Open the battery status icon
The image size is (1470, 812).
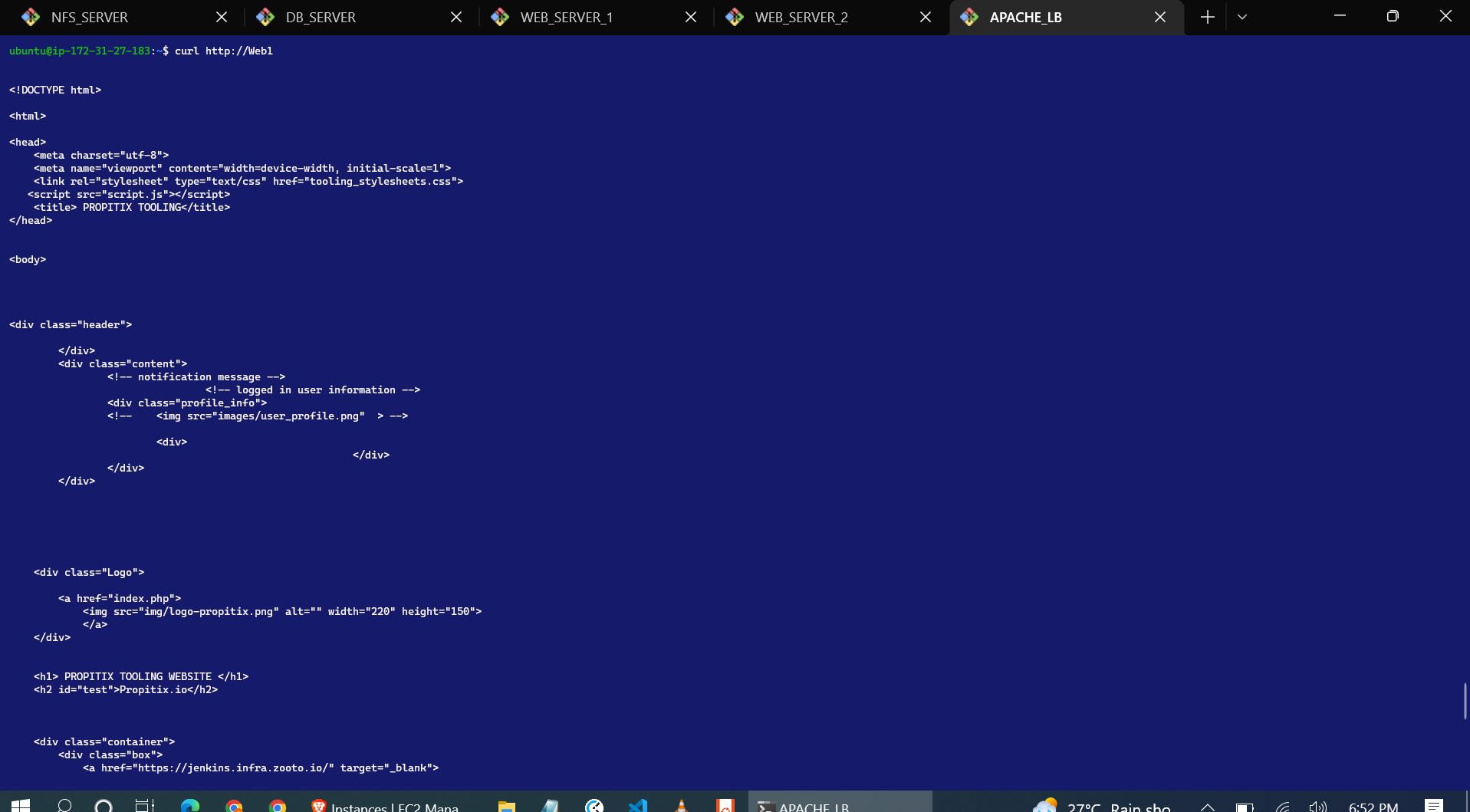click(x=1244, y=807)
